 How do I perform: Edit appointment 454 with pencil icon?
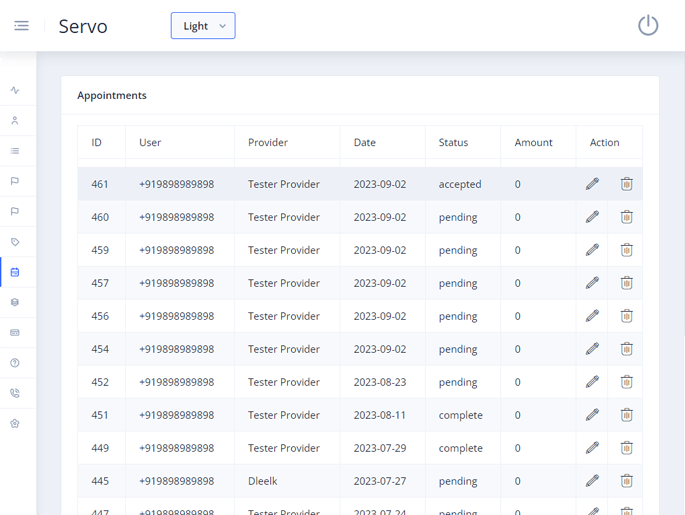pyautogui.click(x=592, y=349)
